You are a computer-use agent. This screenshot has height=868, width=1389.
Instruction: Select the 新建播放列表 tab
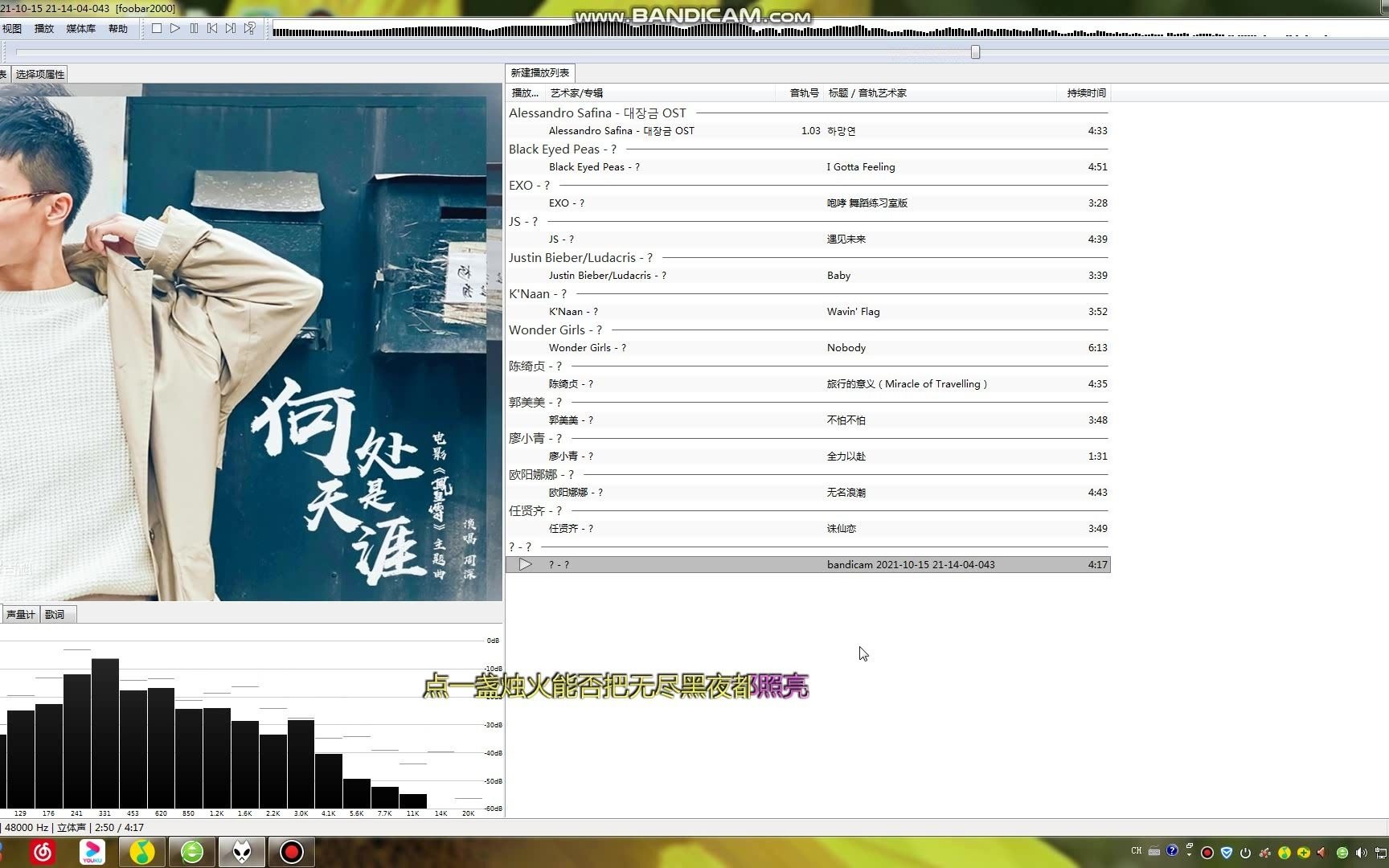point(540,73)
